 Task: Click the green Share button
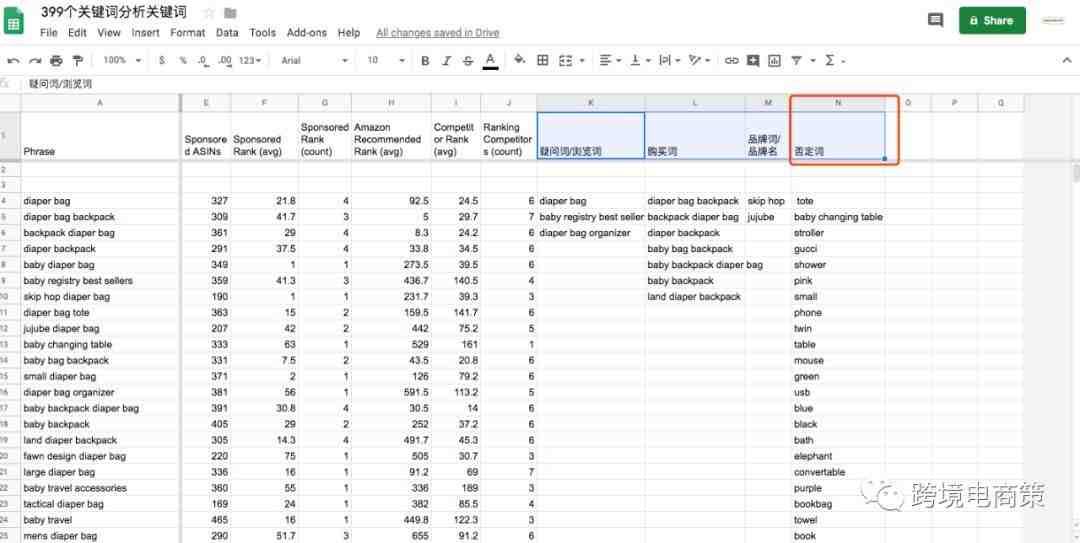point(990,20)
